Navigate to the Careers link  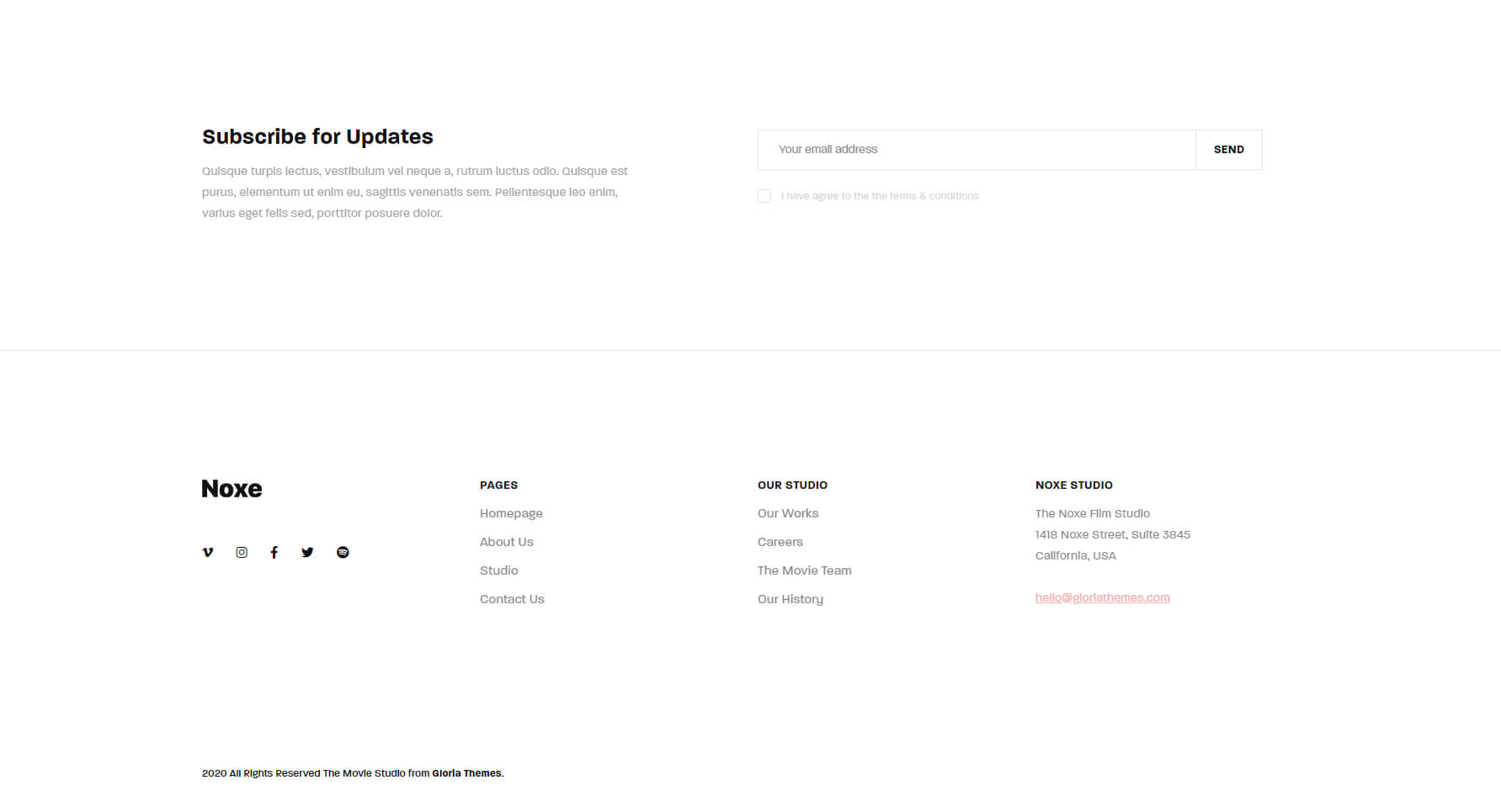[x=780, y=542]
